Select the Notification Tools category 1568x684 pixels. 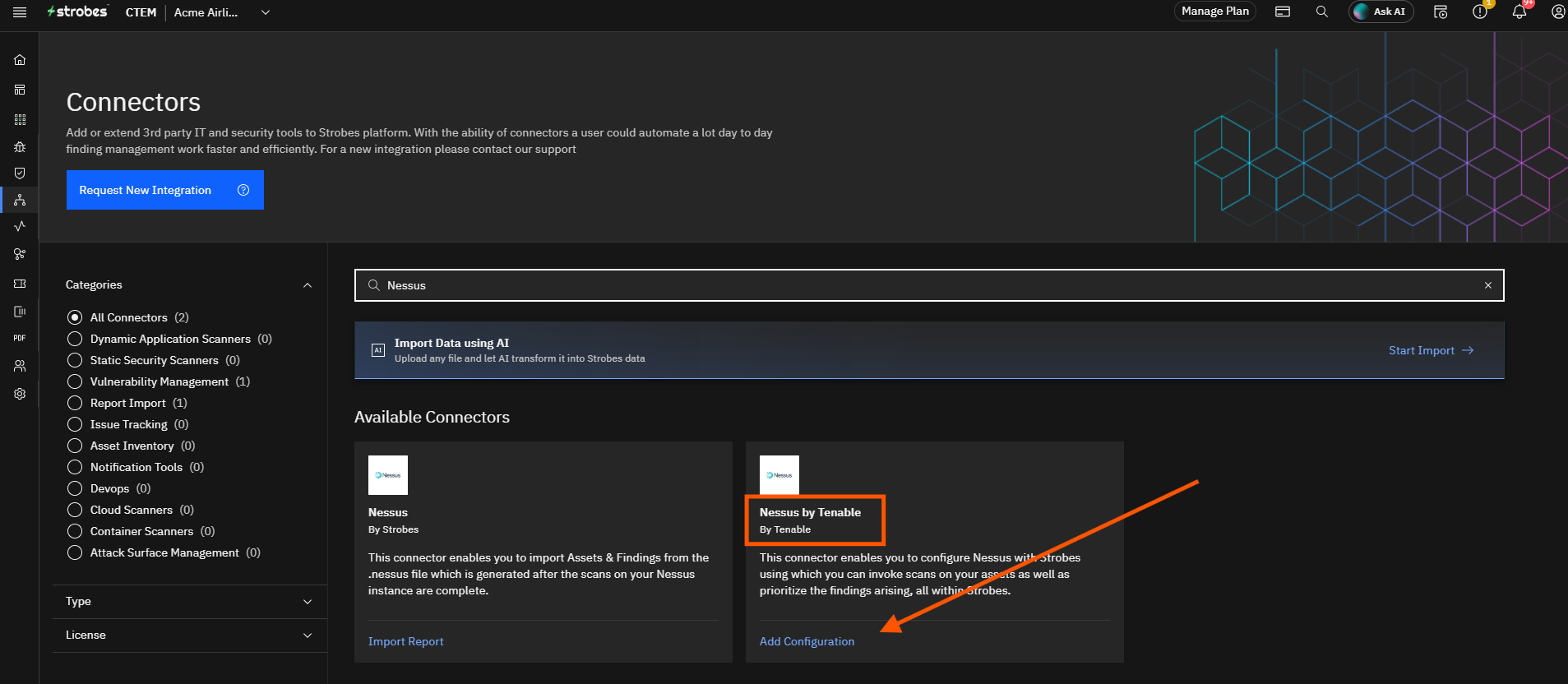pos(75,467)
